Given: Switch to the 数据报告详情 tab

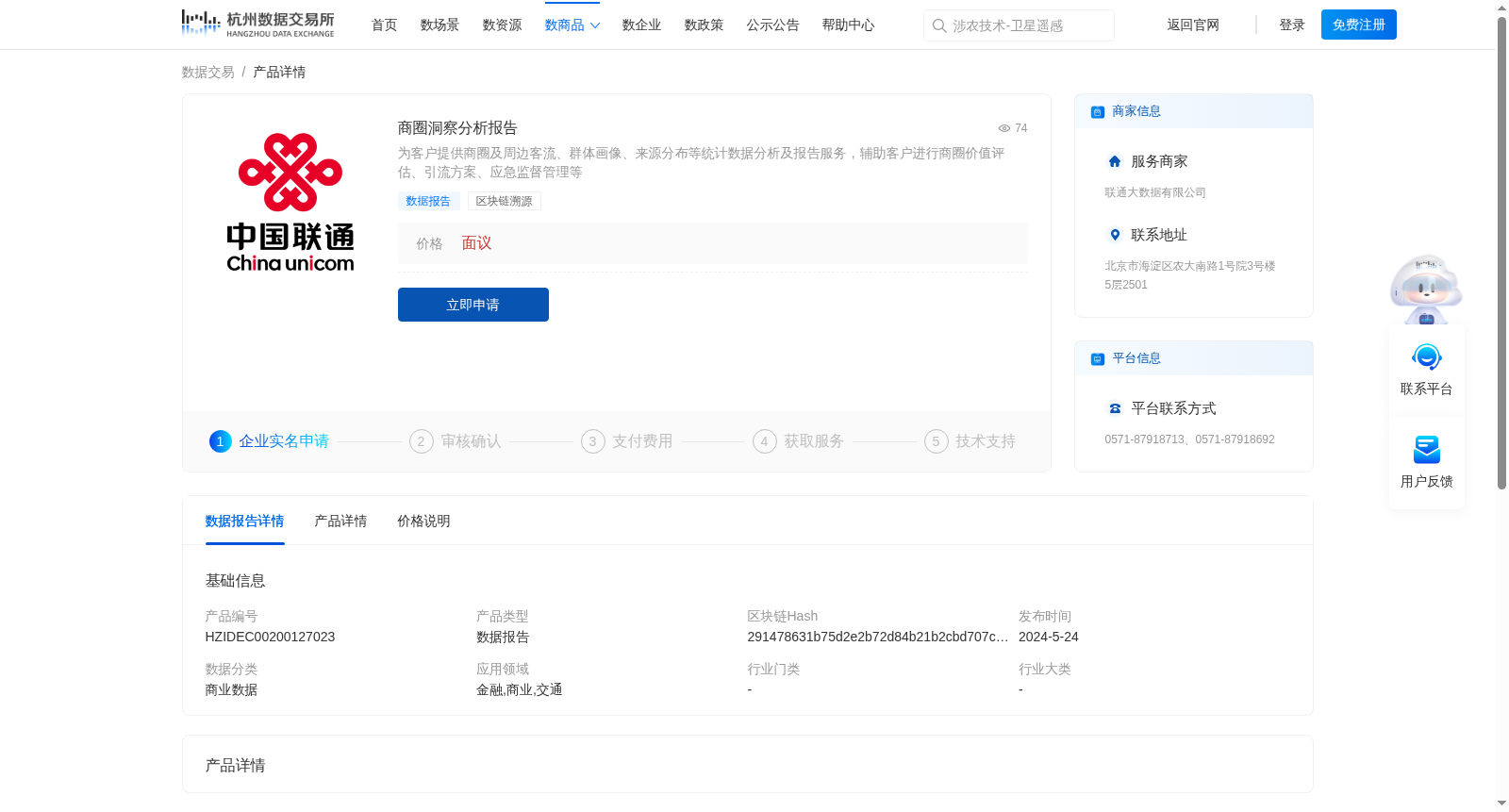Looking at the screenshot, I should click(244, 522).
